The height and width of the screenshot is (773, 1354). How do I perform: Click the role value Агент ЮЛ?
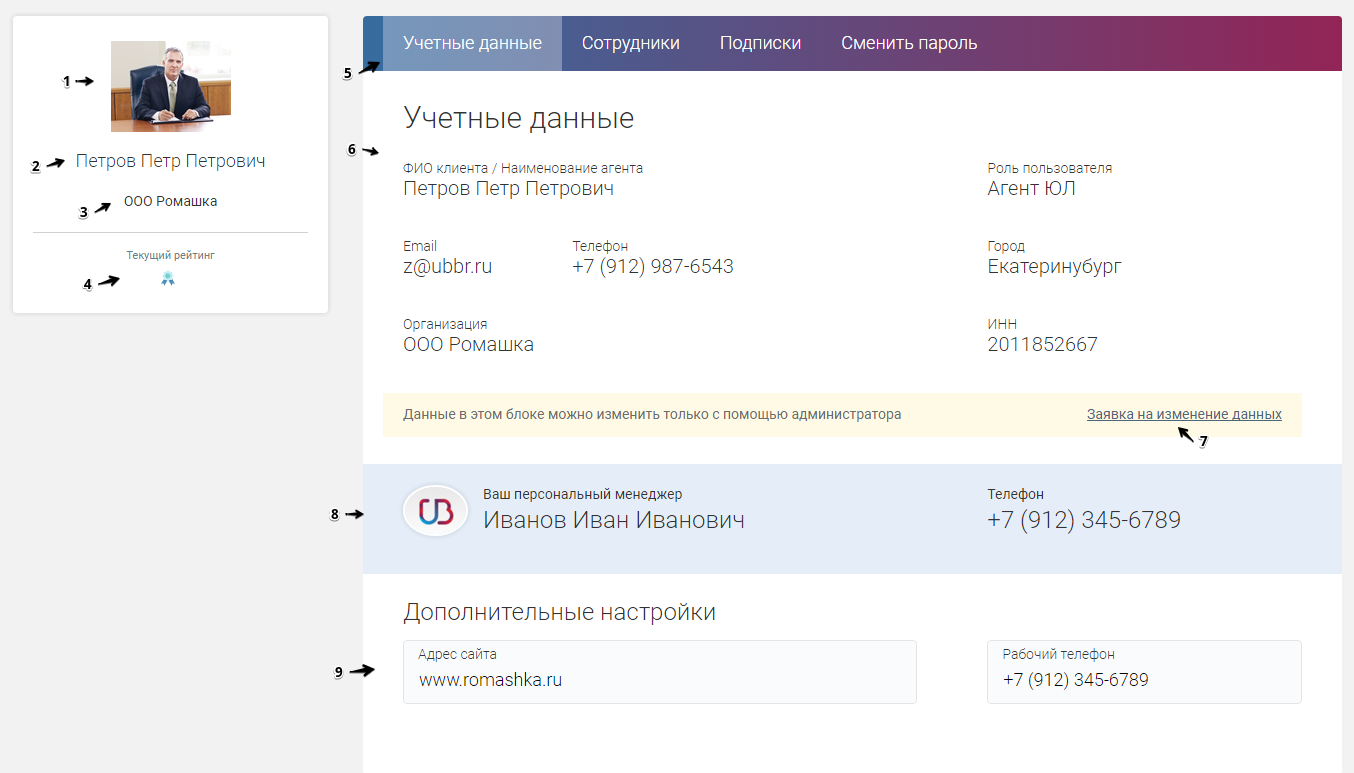(x=1031, y=188)
